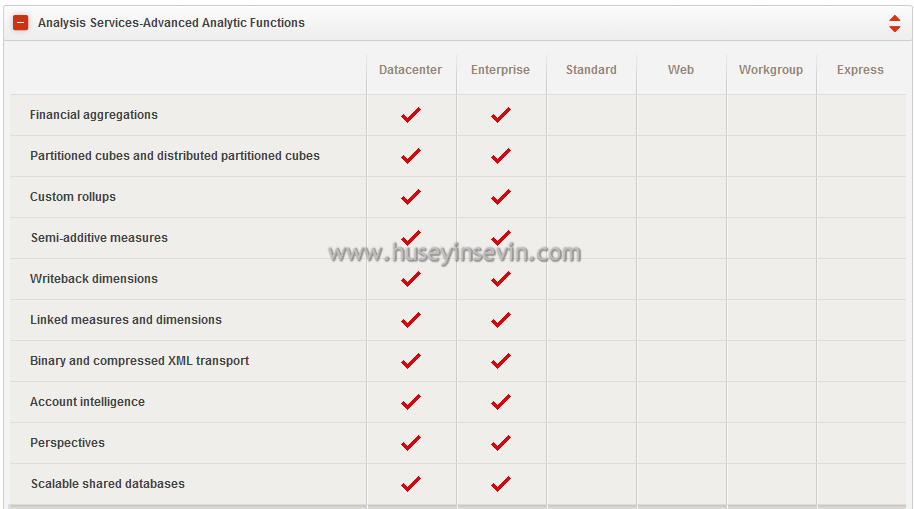
Task: Click the Linked measures and dimensions label
Action: pyautogui.click(x=126, y=320)
